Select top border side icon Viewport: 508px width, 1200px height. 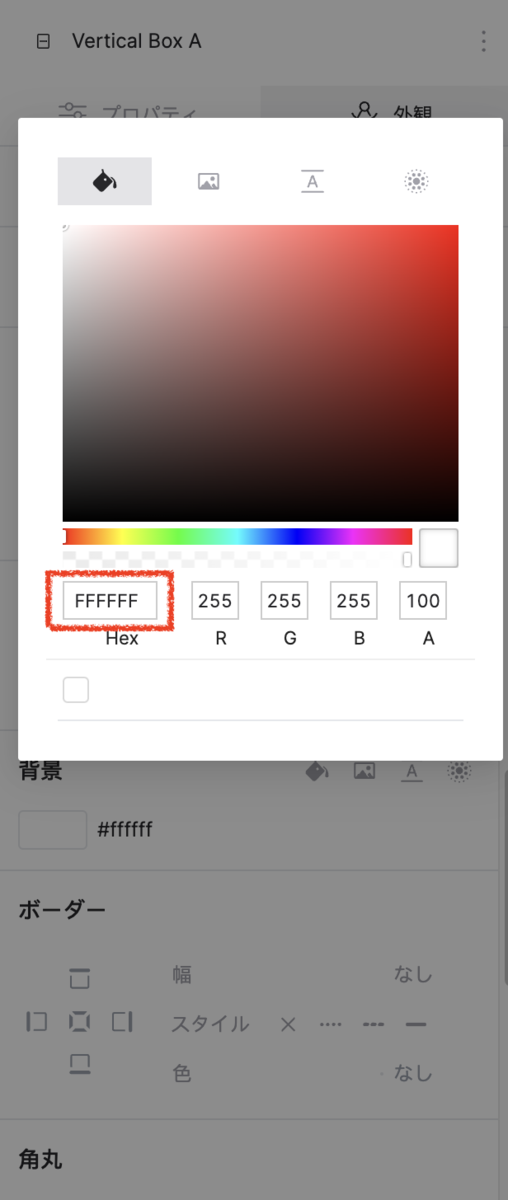point(79,979)
